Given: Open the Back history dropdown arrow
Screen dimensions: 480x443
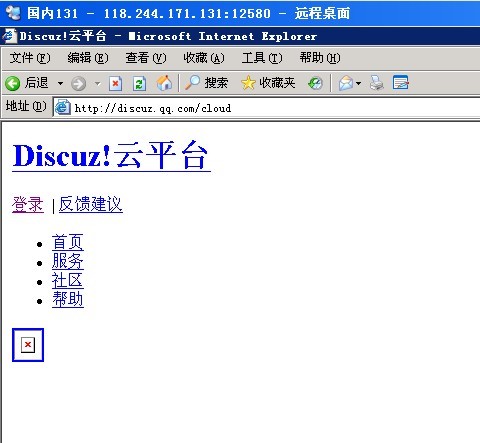Looking at the screenshot, I should (x=60, y=83).
